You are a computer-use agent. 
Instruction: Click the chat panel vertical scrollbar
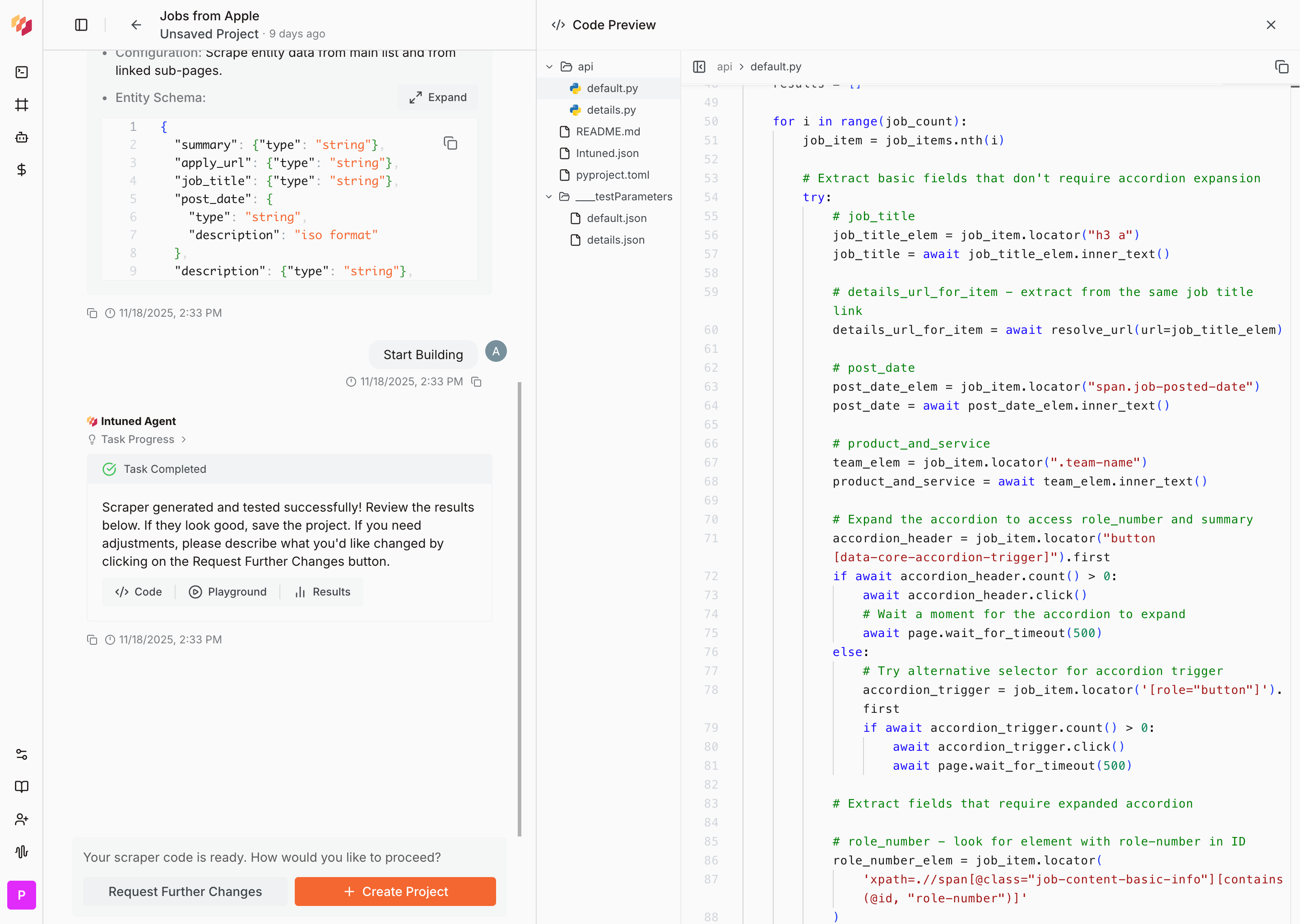pos(519,609)
